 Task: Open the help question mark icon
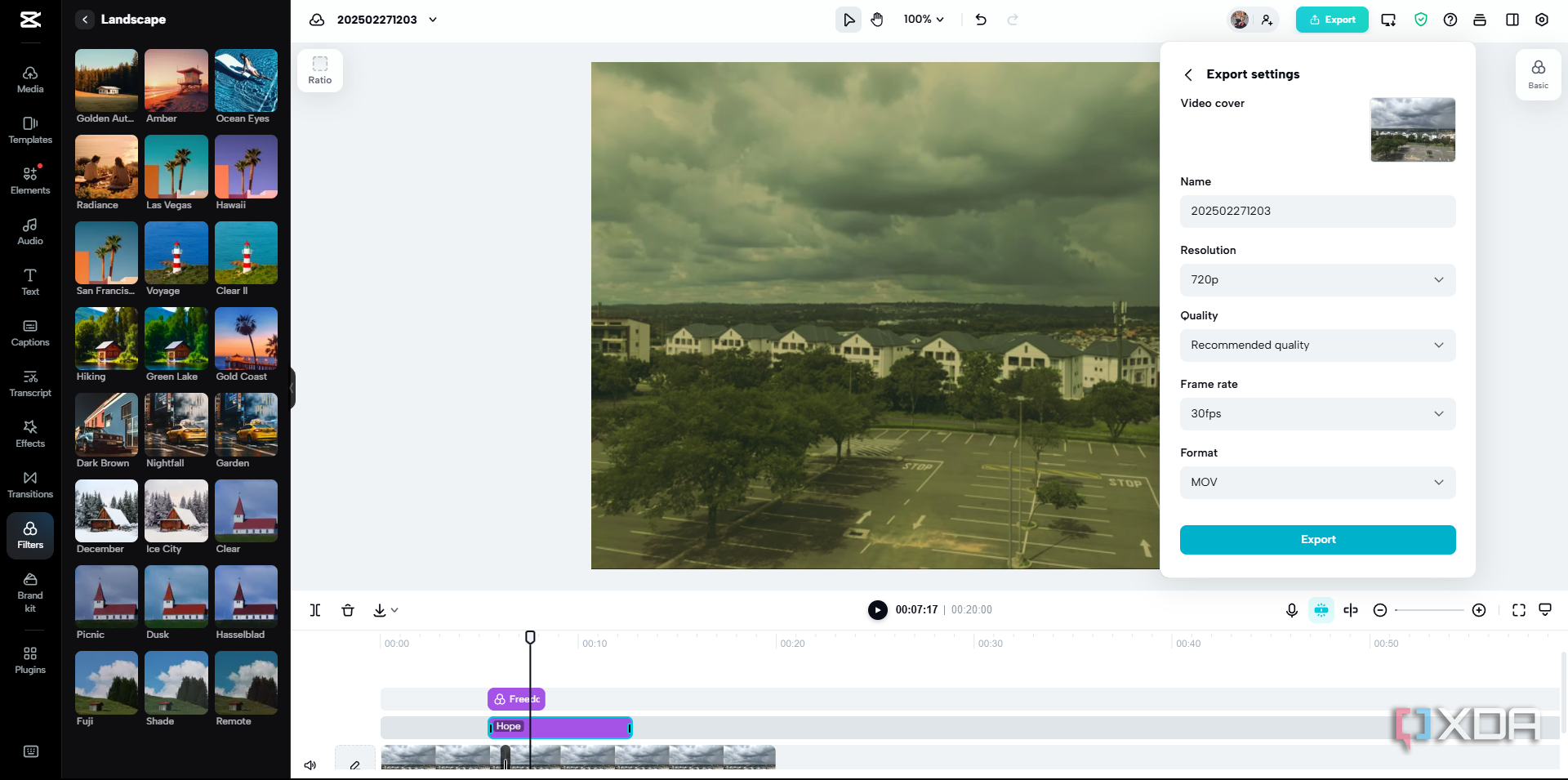1450,20
